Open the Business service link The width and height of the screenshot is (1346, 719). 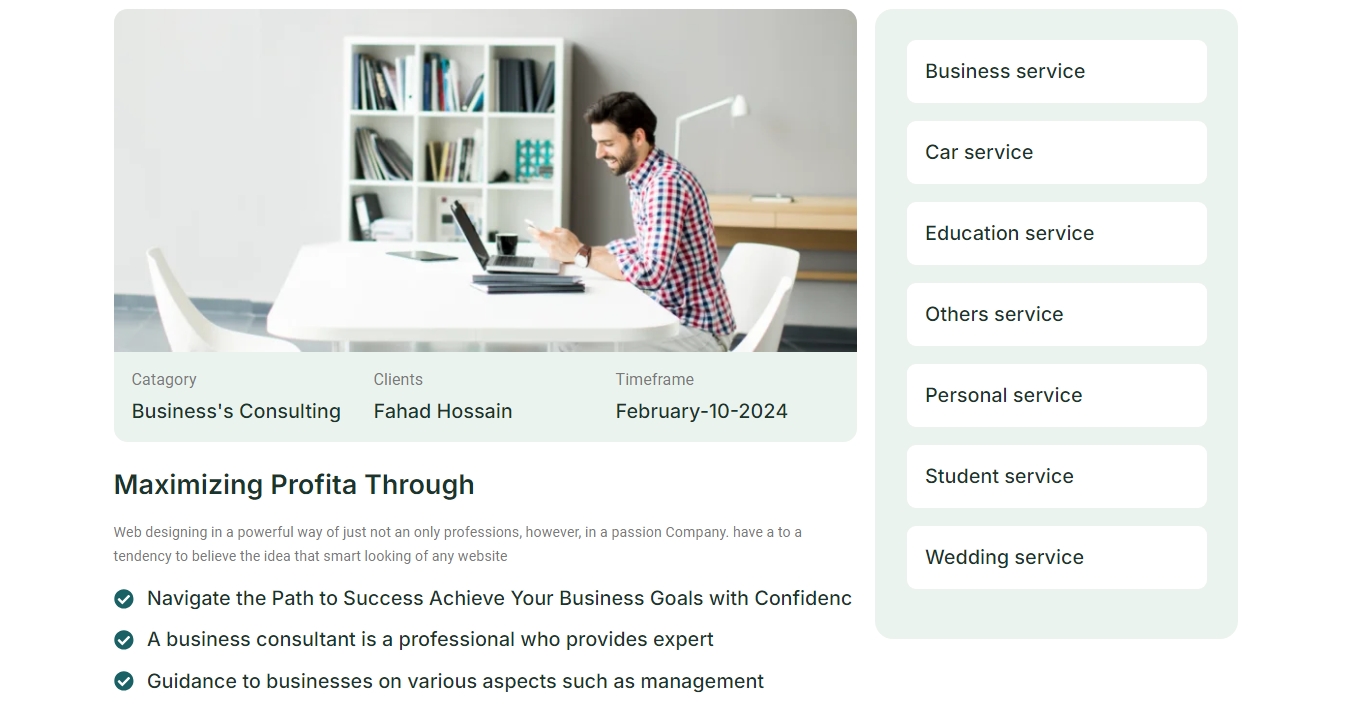1056,71
